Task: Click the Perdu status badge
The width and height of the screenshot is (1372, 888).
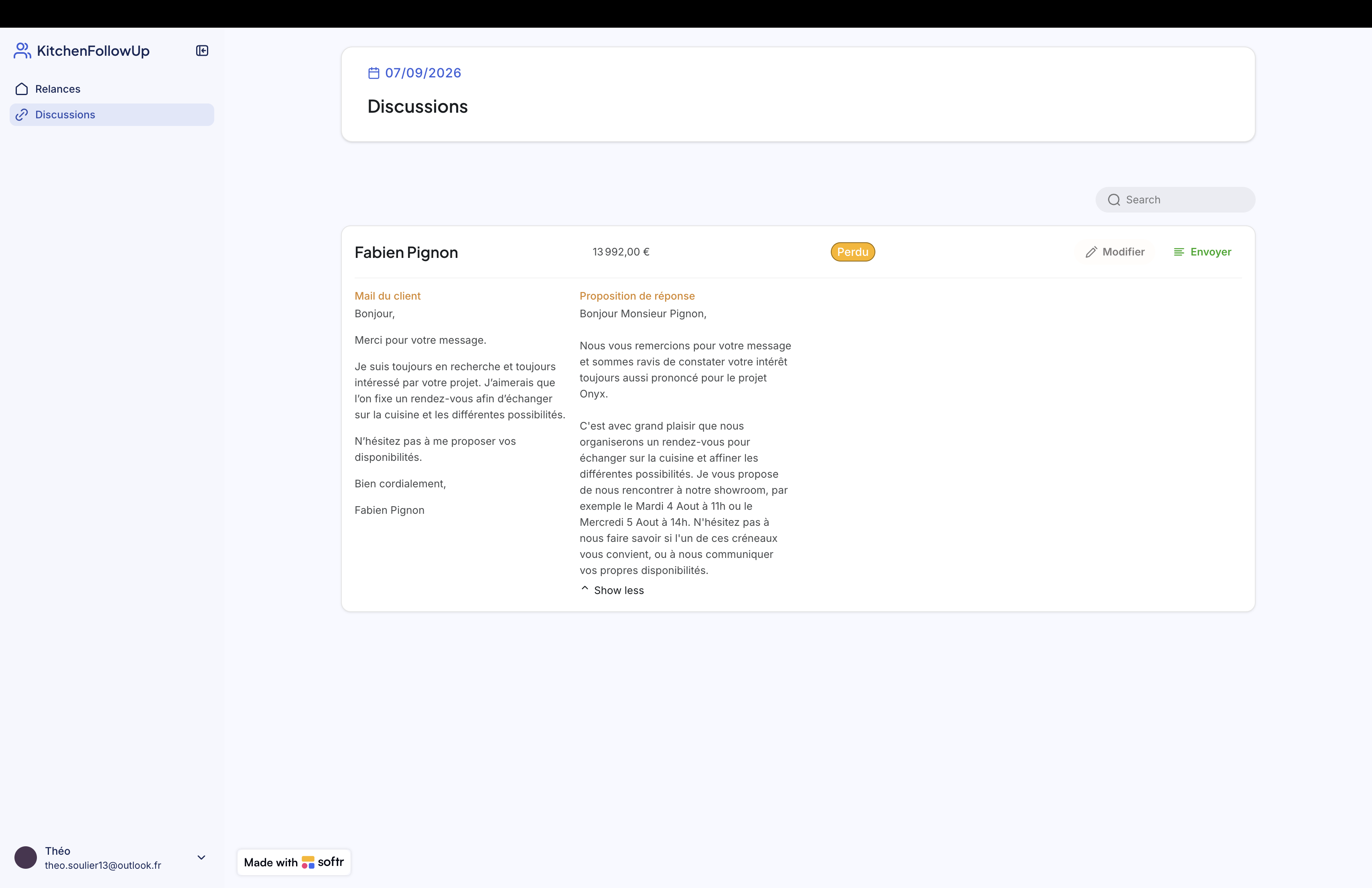Action: click(852, 252)
